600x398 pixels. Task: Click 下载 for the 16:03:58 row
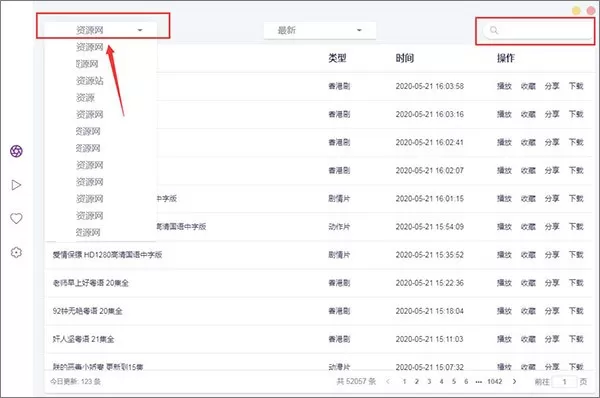576,86
